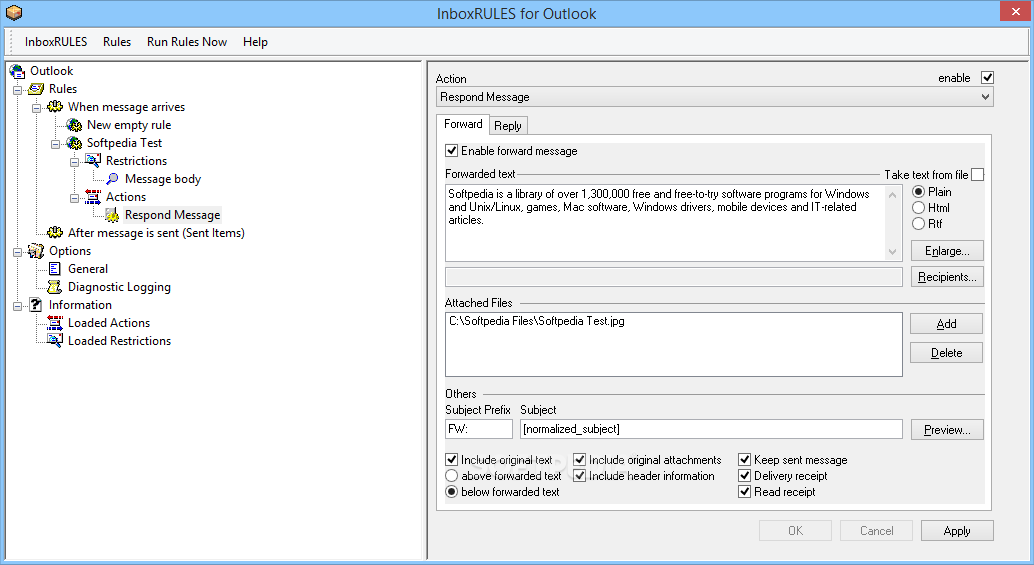Screen dimensions: 1034x565
Task: Toggle 'Keep sent message' checkbox
Action: 745,460
